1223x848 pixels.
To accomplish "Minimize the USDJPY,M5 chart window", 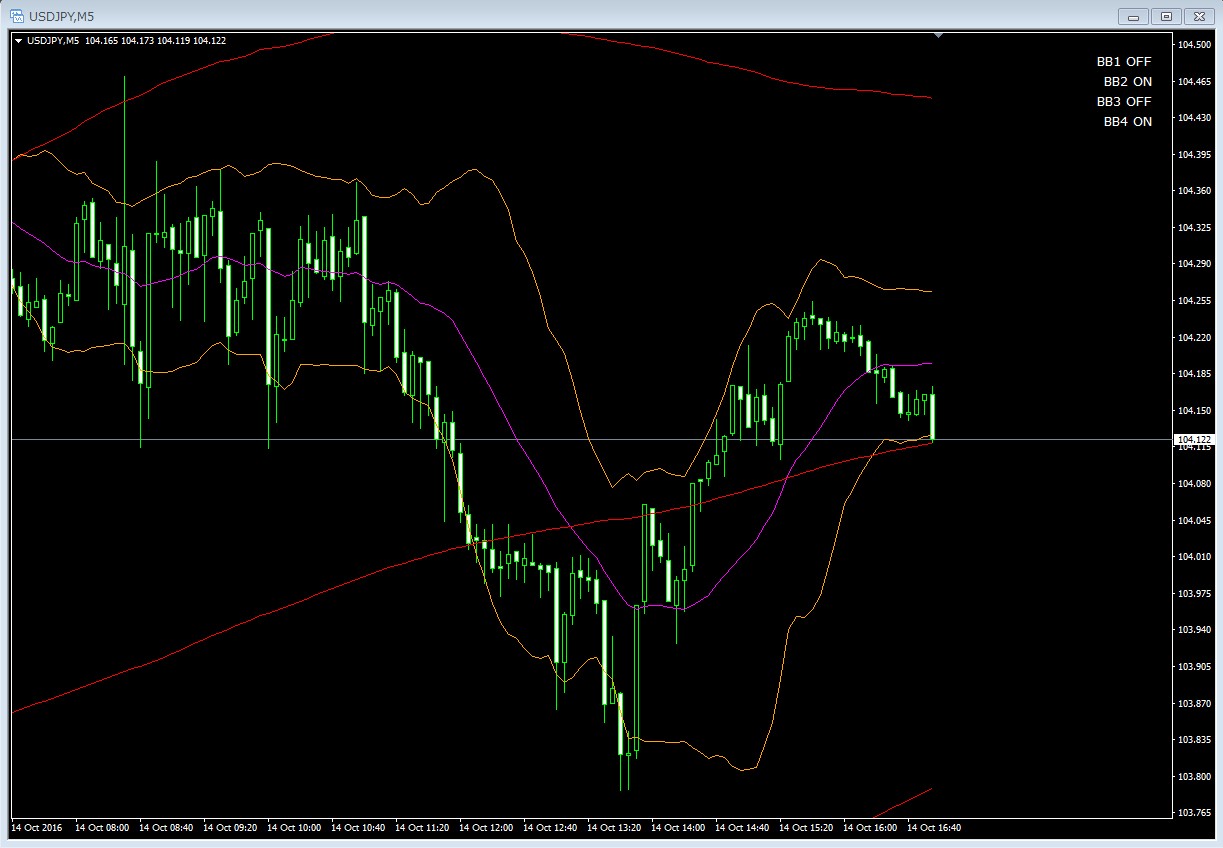I will point(1134,15).
